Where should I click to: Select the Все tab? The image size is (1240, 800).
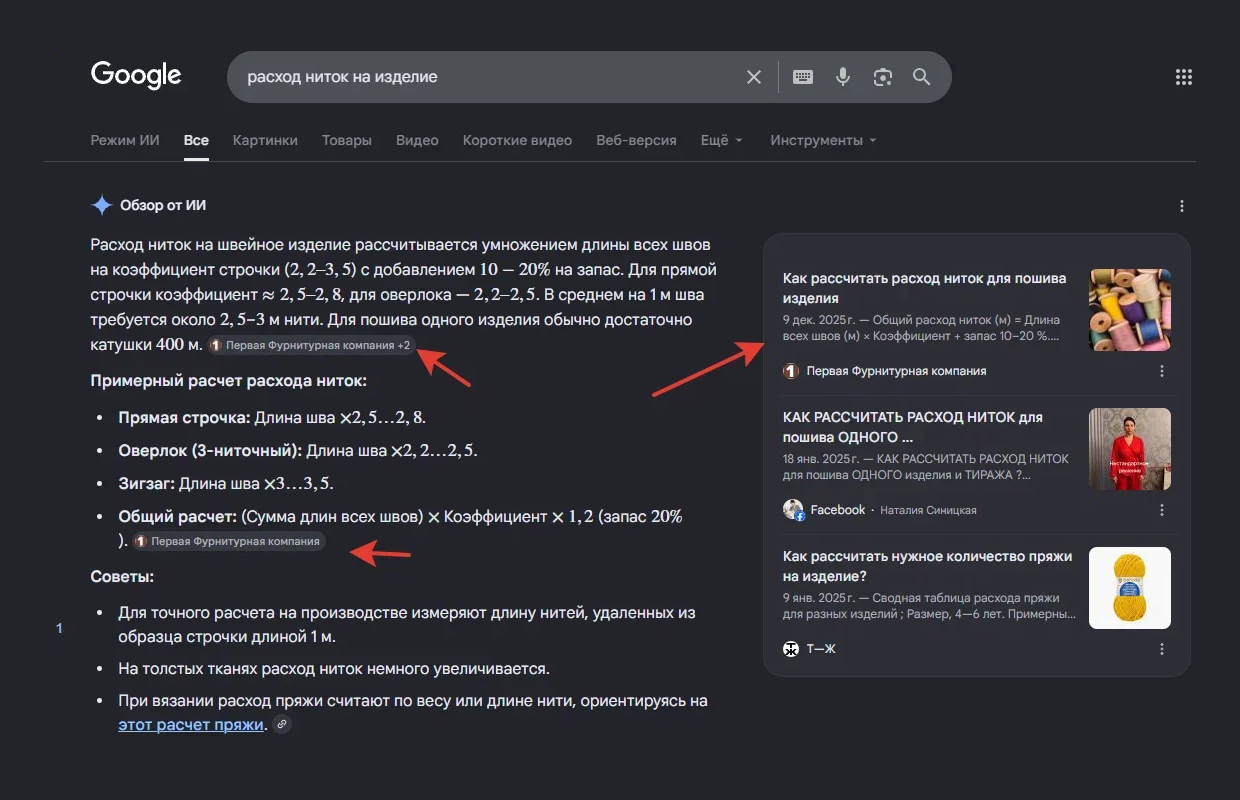[x=196, y=140]
